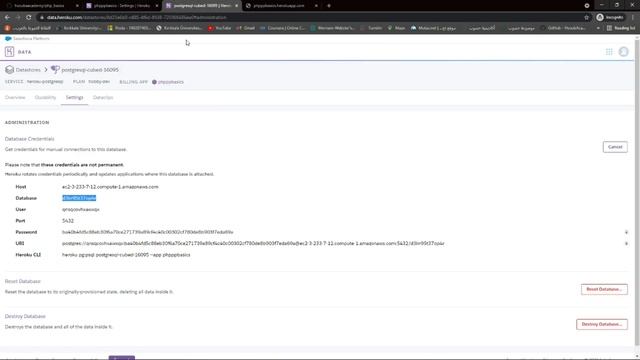Open the Tumblr bookmark
This screenshot has height=360, width=640.
point(371,28)
